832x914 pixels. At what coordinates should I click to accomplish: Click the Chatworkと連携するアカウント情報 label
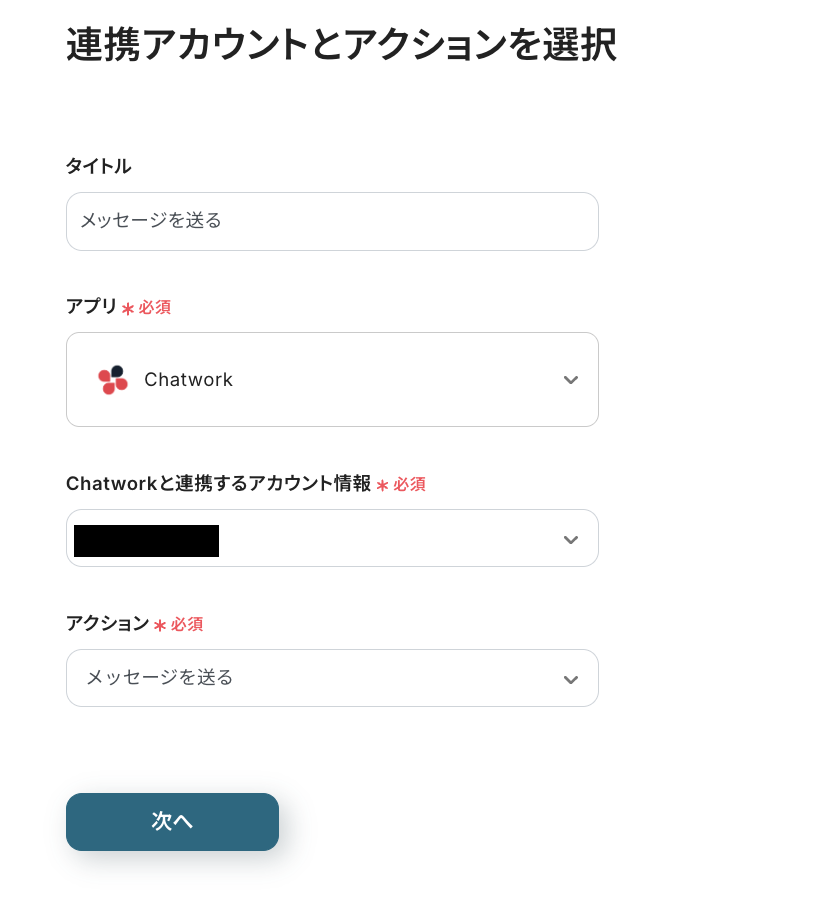click(x=218, y=484)
